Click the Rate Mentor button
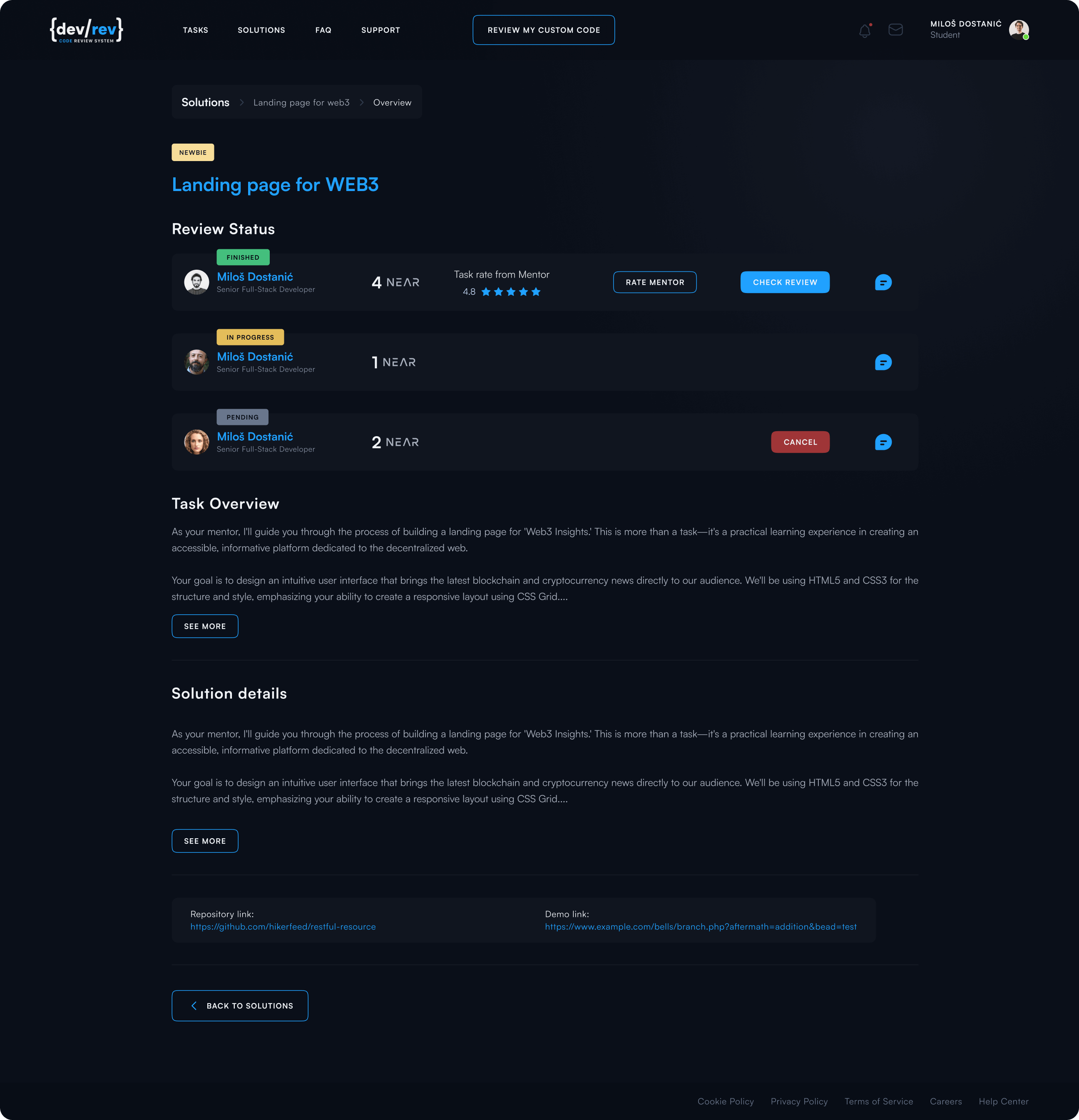The image size is (1079, 1120). (x=654, y=282)
